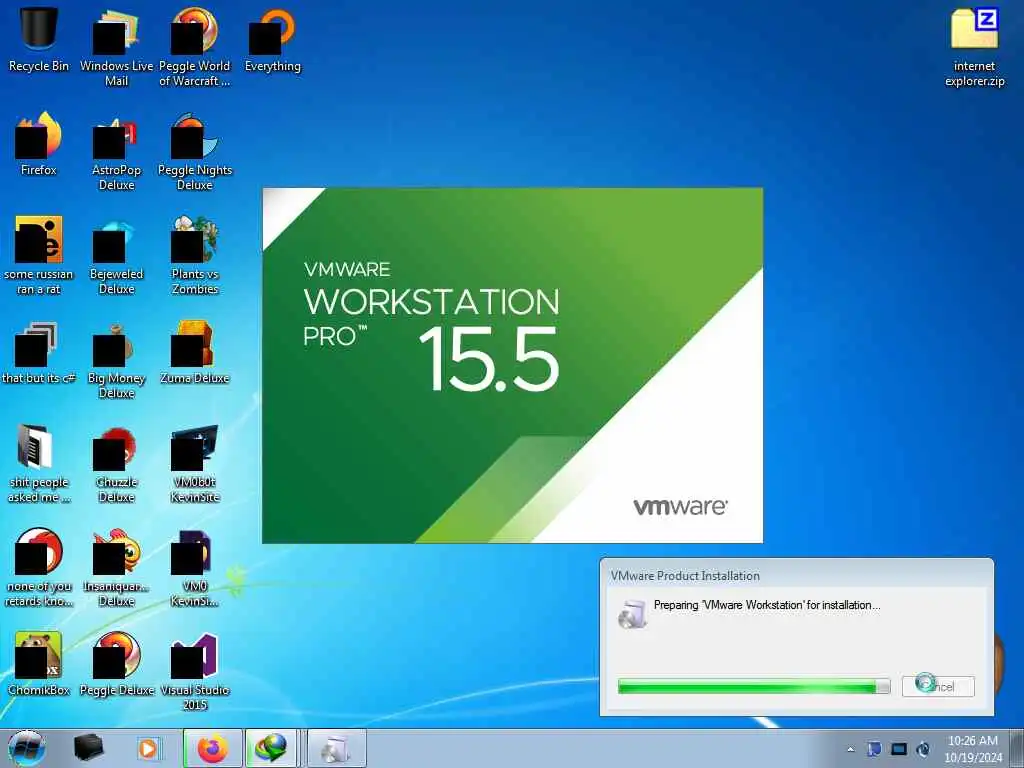
Task: Cancel the VMware Product Installation
Action: (x=938, y=686)
